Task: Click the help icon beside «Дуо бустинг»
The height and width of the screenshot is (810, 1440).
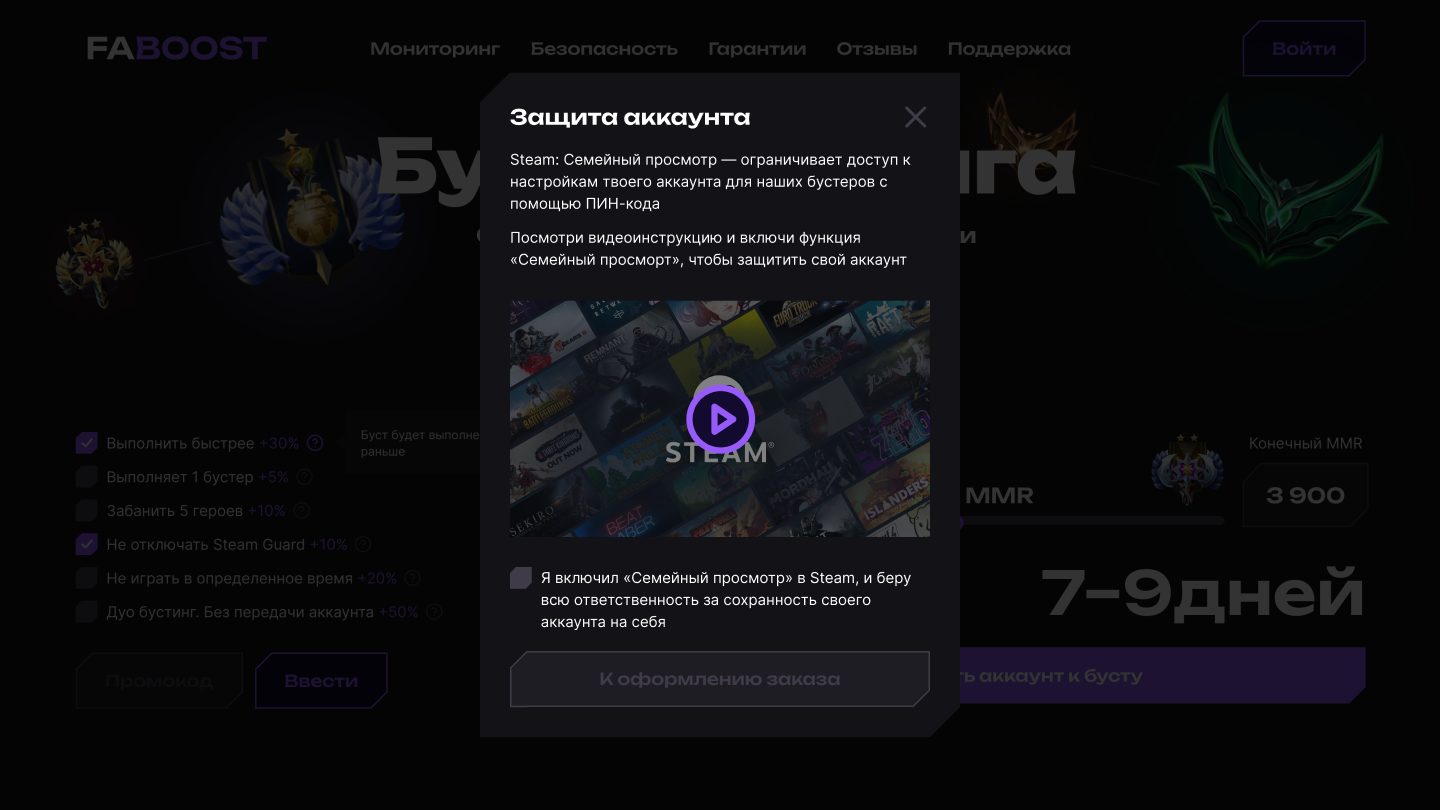Action: point(434,612)
